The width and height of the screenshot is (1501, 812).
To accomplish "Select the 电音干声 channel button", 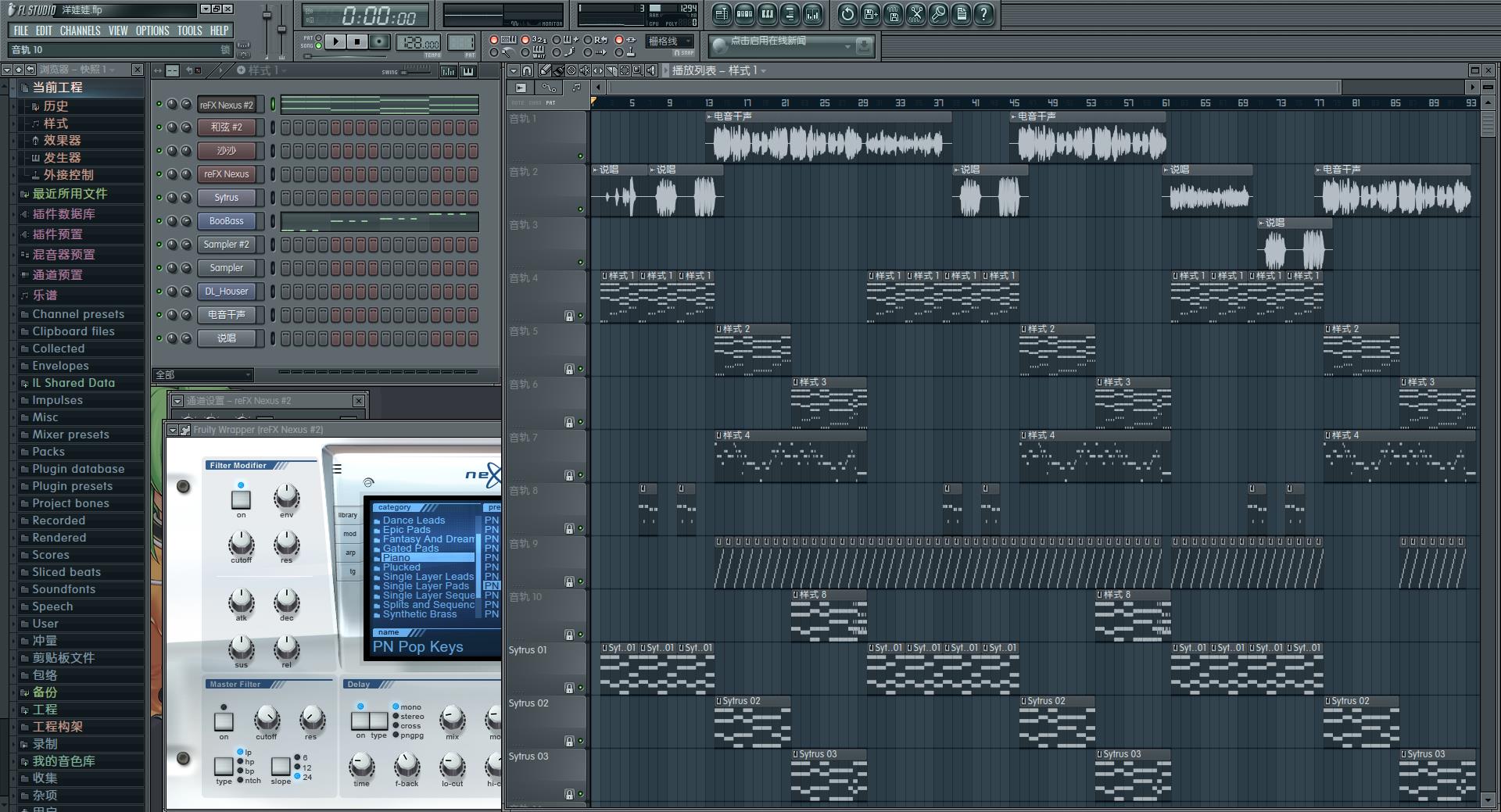I will (226, 315).
